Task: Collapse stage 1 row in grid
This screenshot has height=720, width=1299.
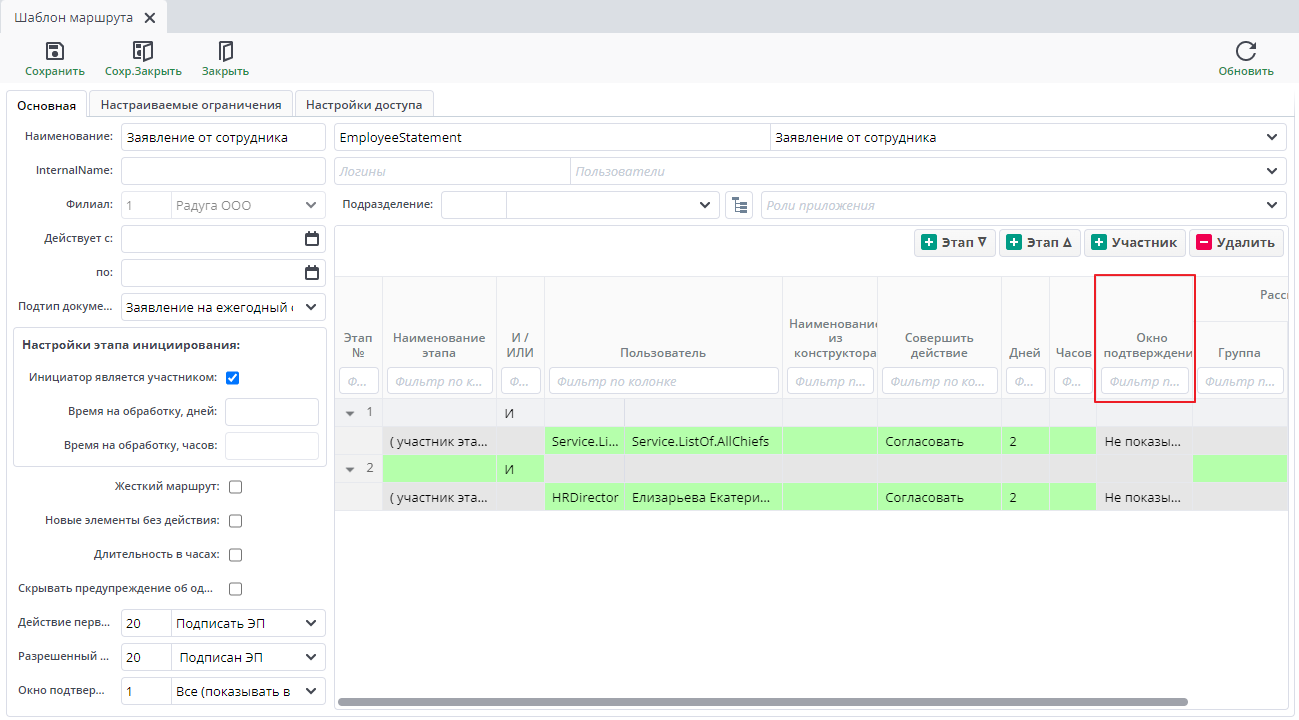Action: [x=350, y=413]
